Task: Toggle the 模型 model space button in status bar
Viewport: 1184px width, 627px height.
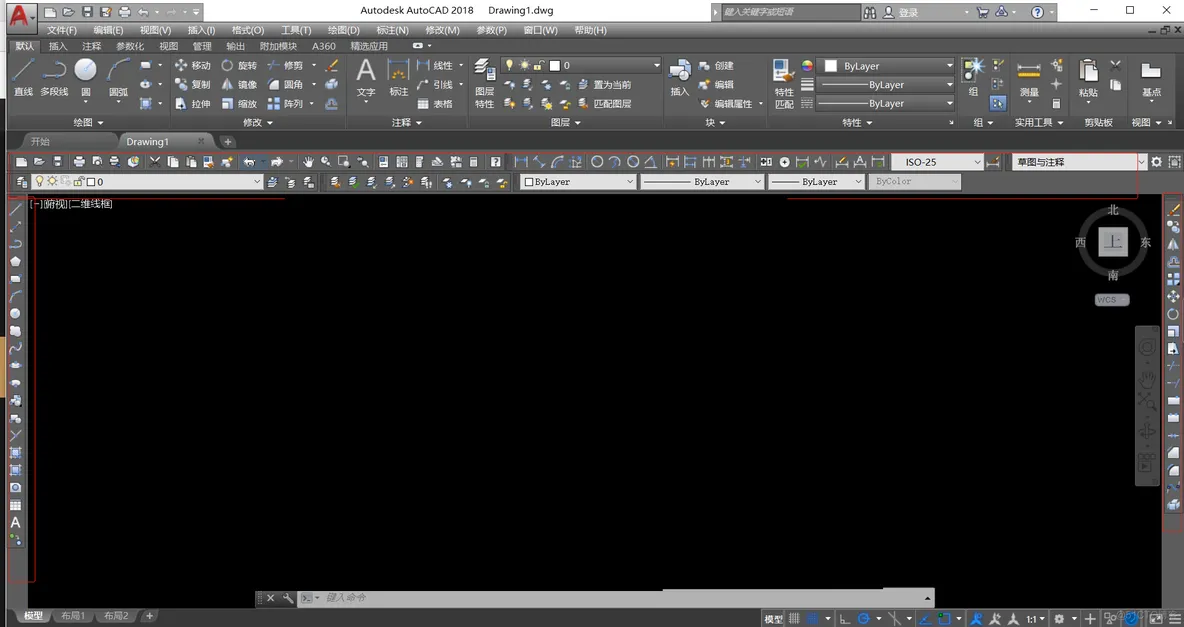Action: tap(773, 619)
